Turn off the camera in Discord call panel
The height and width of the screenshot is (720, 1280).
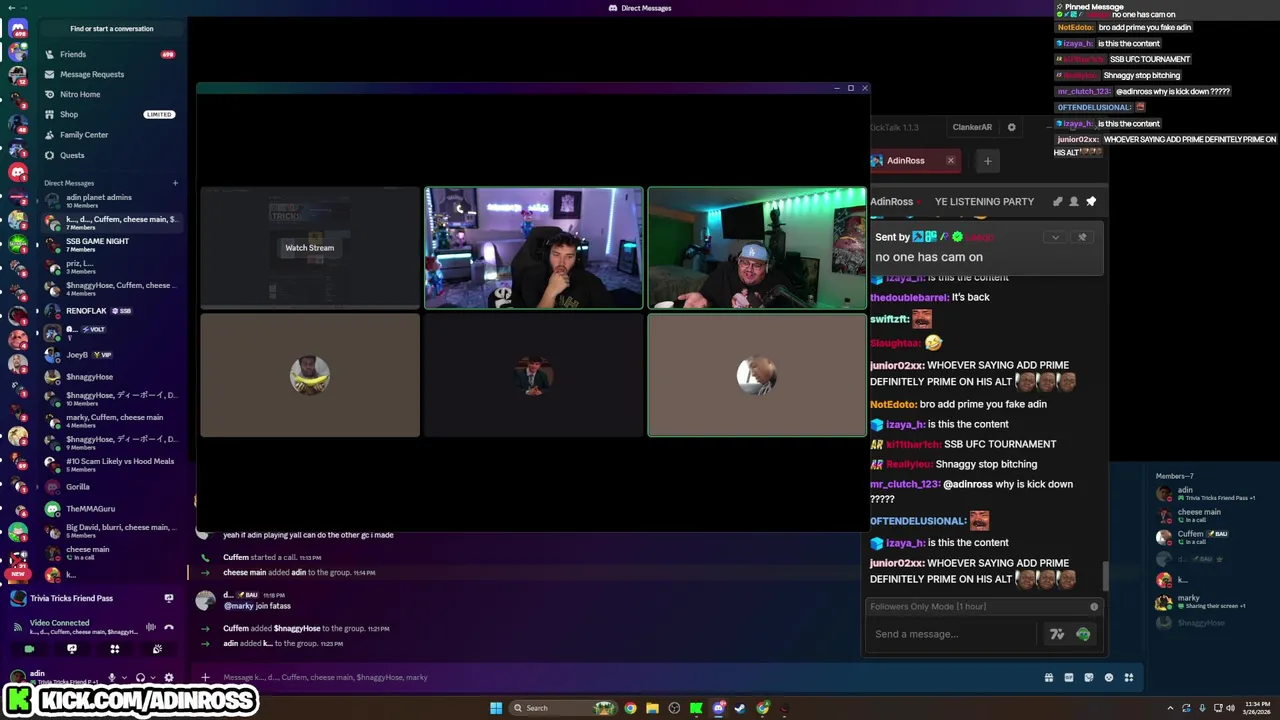pos(29,649)
